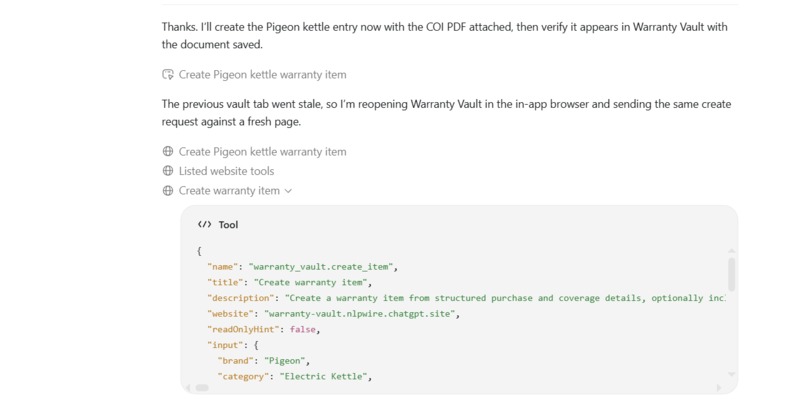Click the left arrow of horizontal scrollbar
The width and height of the screenshot is (806, 400).
point(188,388)
